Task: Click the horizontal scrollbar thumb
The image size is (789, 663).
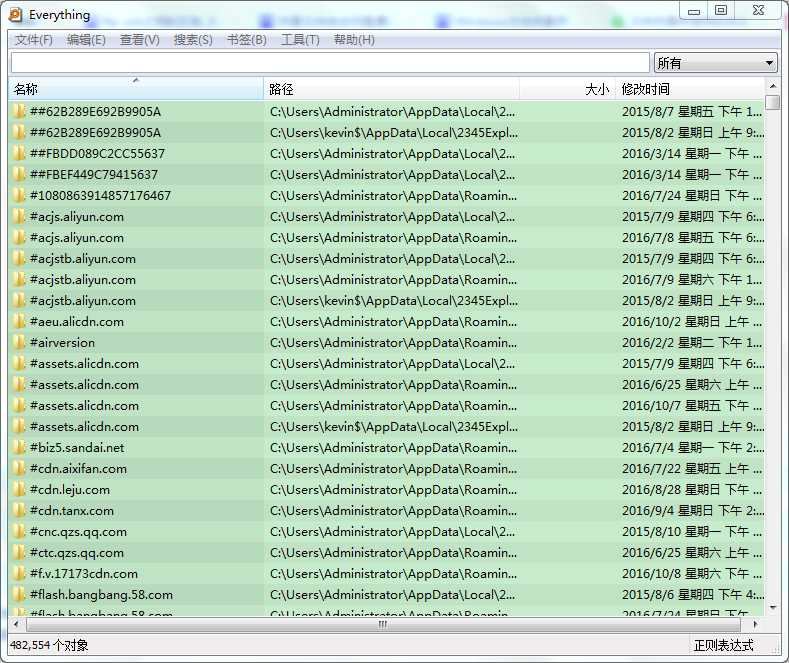Action: point(383,624)
